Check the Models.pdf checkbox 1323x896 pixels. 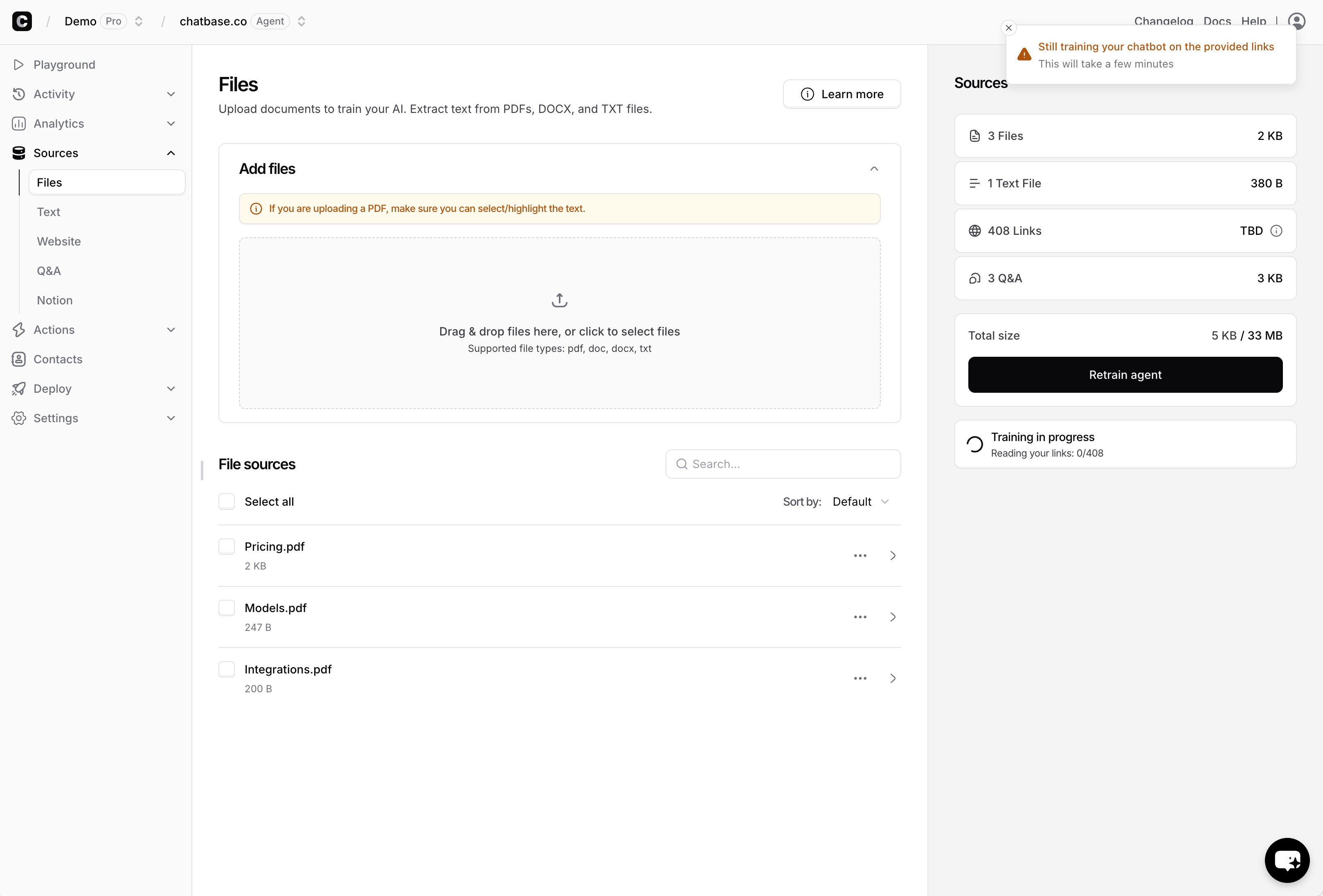click(227, 608)
